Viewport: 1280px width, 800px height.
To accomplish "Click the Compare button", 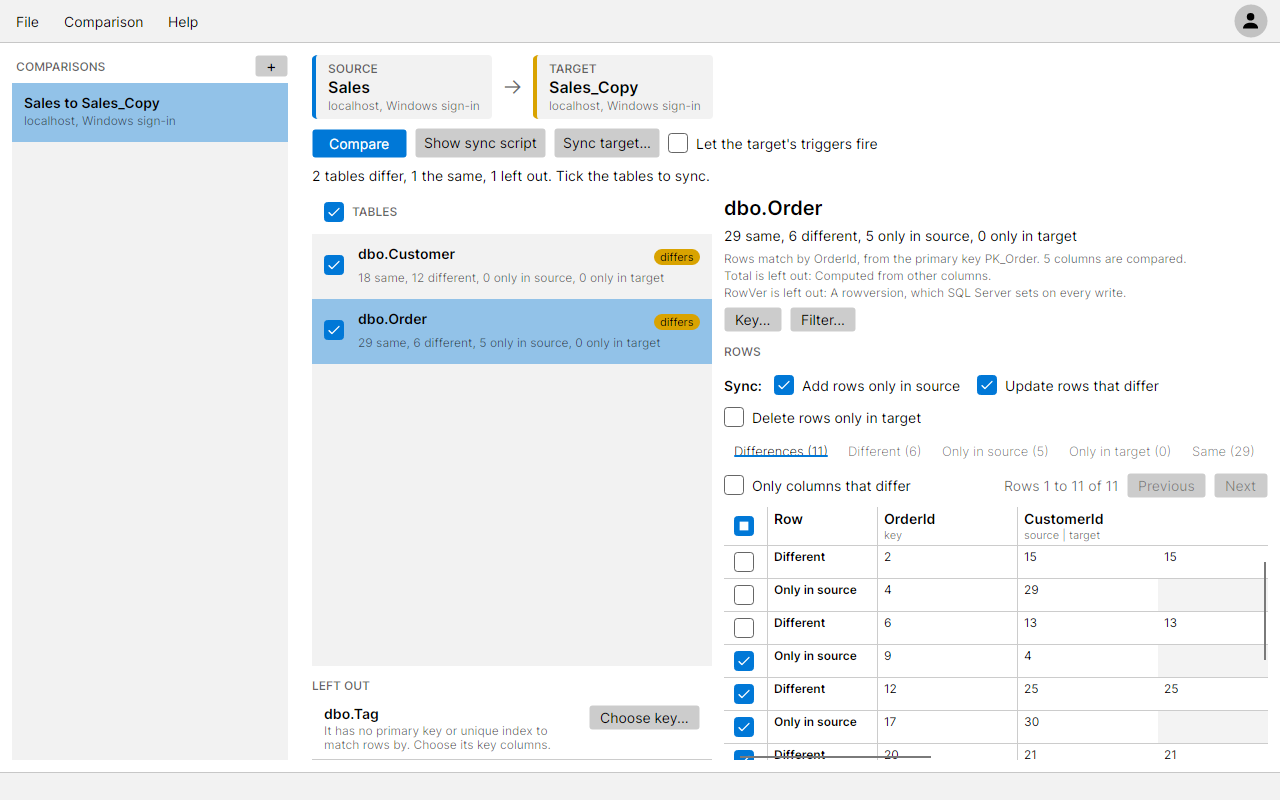I will (359, 144).
